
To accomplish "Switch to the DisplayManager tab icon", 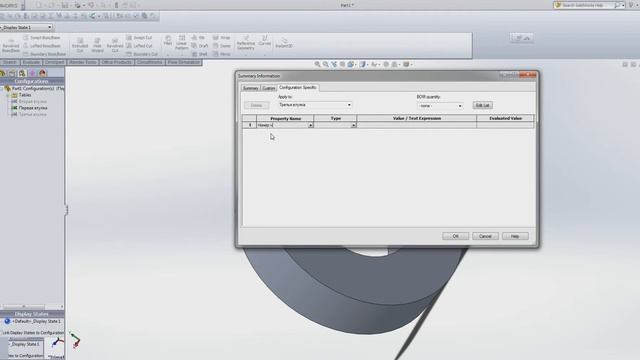I will (x=42, y=73).
